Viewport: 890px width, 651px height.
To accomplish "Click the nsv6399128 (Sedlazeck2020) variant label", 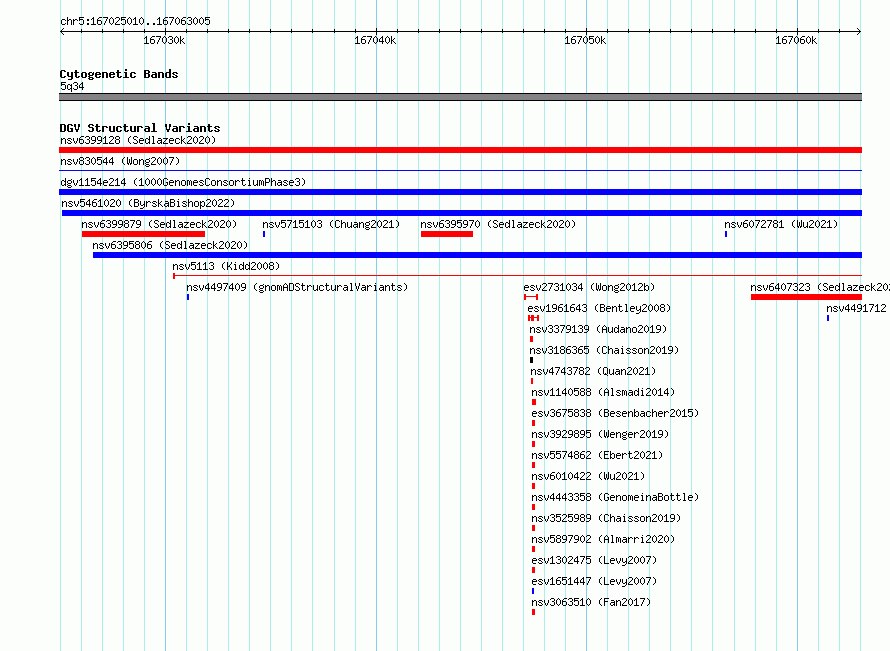I will [x=138, y=140].
